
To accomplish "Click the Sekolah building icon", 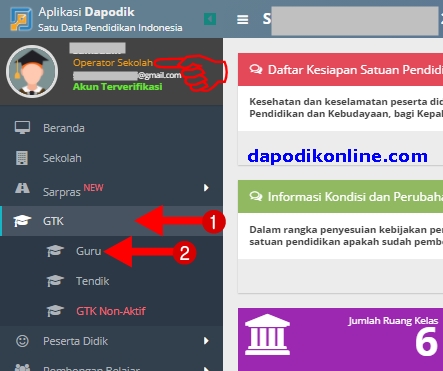I will [x=22, y=158].
